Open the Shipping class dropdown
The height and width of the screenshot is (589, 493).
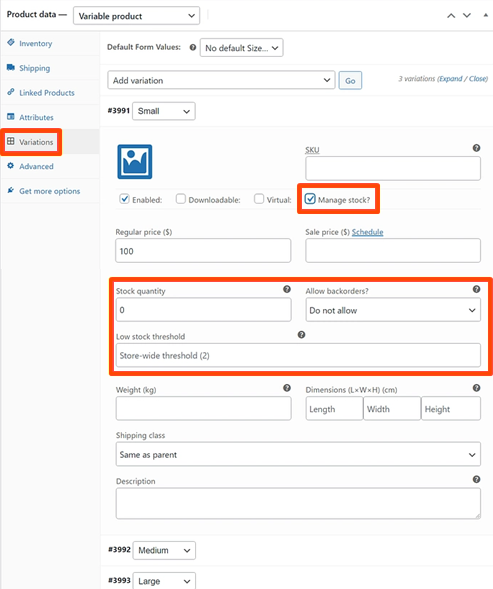coord(298,454)
